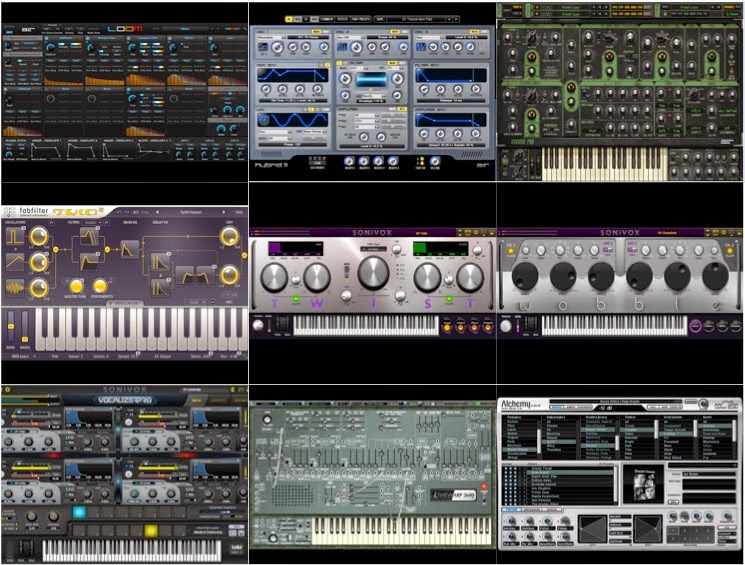Toggle OSC 3 ON button in Hybrid 3

(x=473, y=32)
